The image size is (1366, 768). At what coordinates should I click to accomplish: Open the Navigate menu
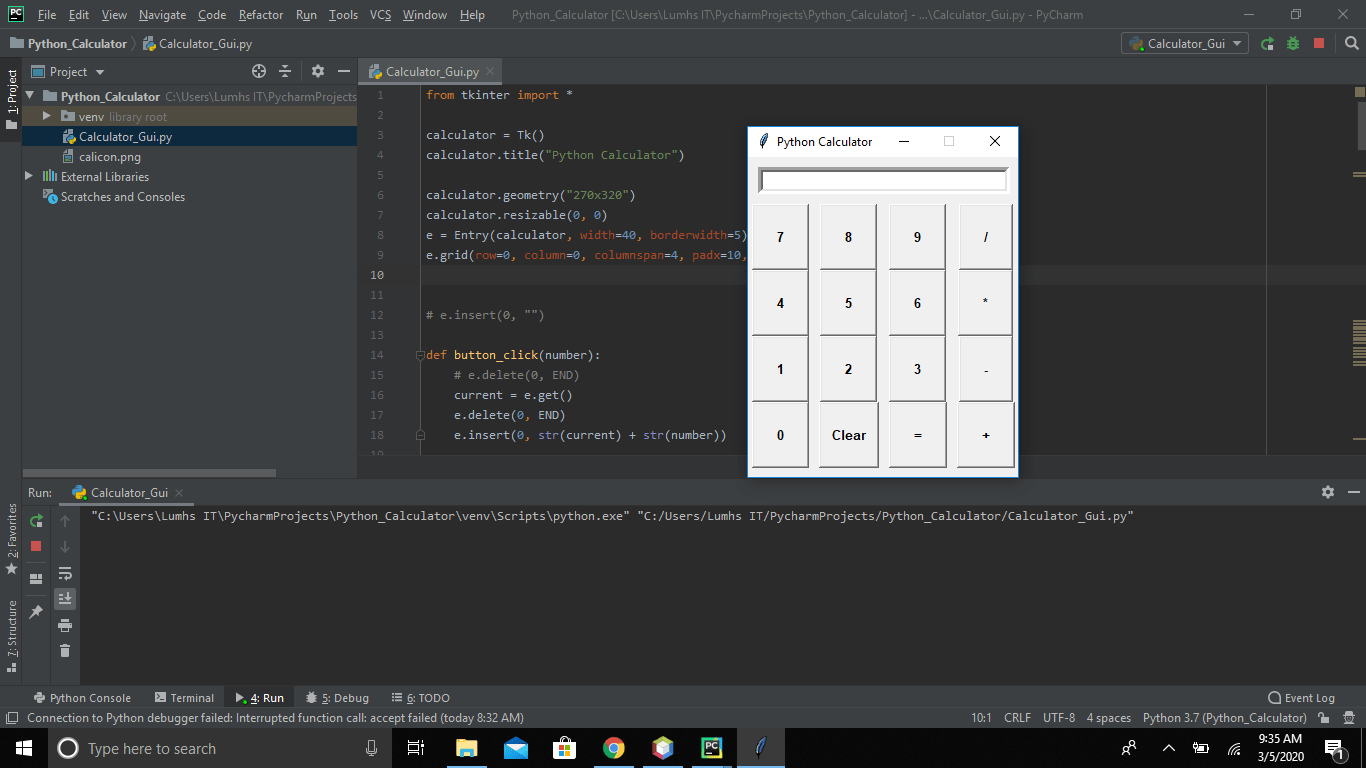161,15
